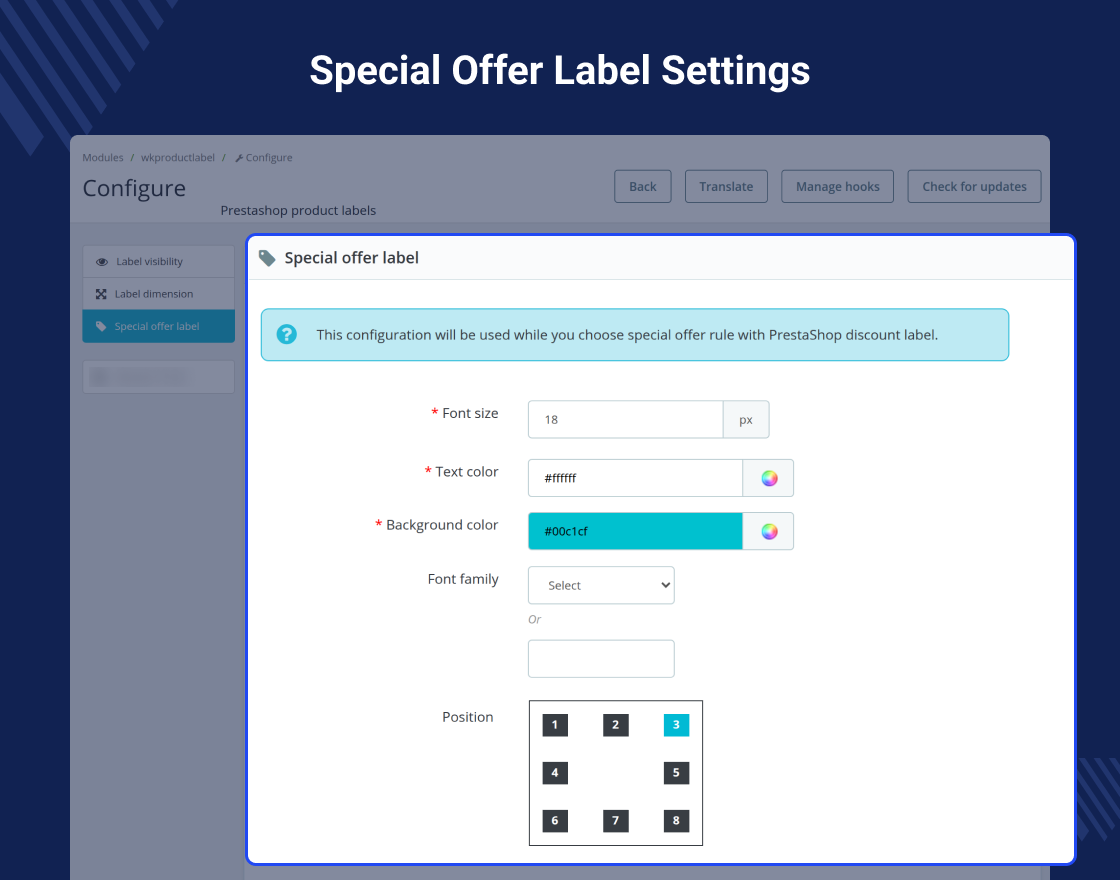Click Check for updates button
This screenshot has height=880, width=1120.
(974, 186)
